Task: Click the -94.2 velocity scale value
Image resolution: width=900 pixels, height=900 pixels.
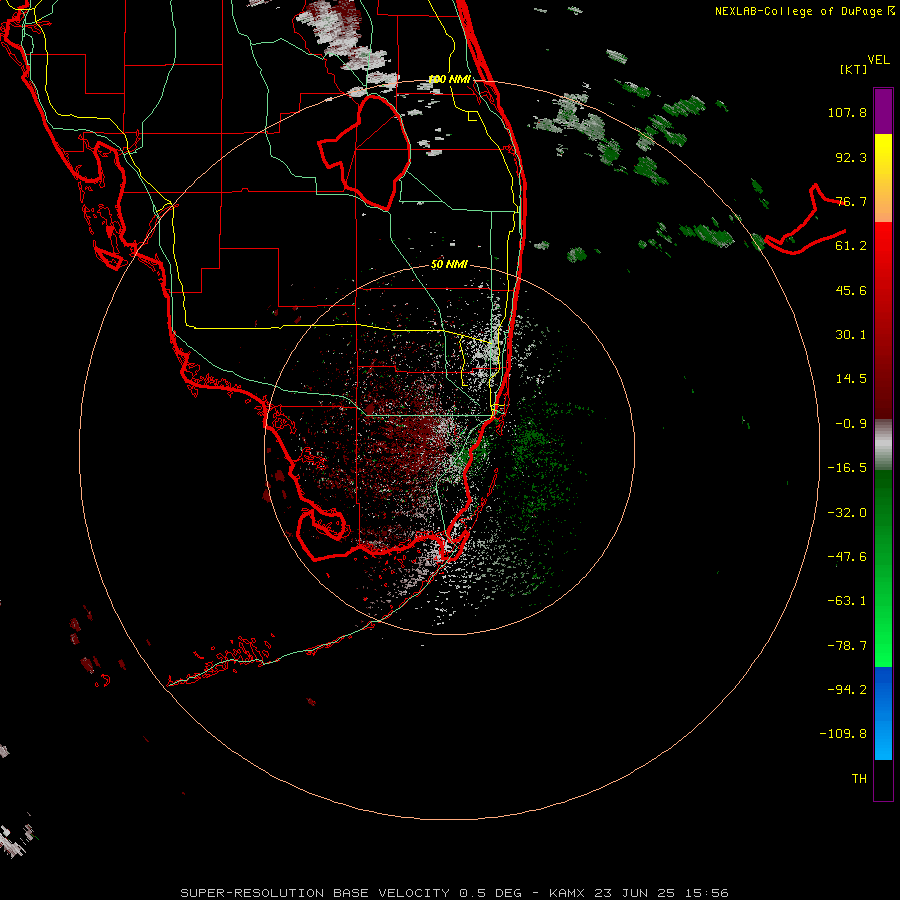Action: pos(847,689)
